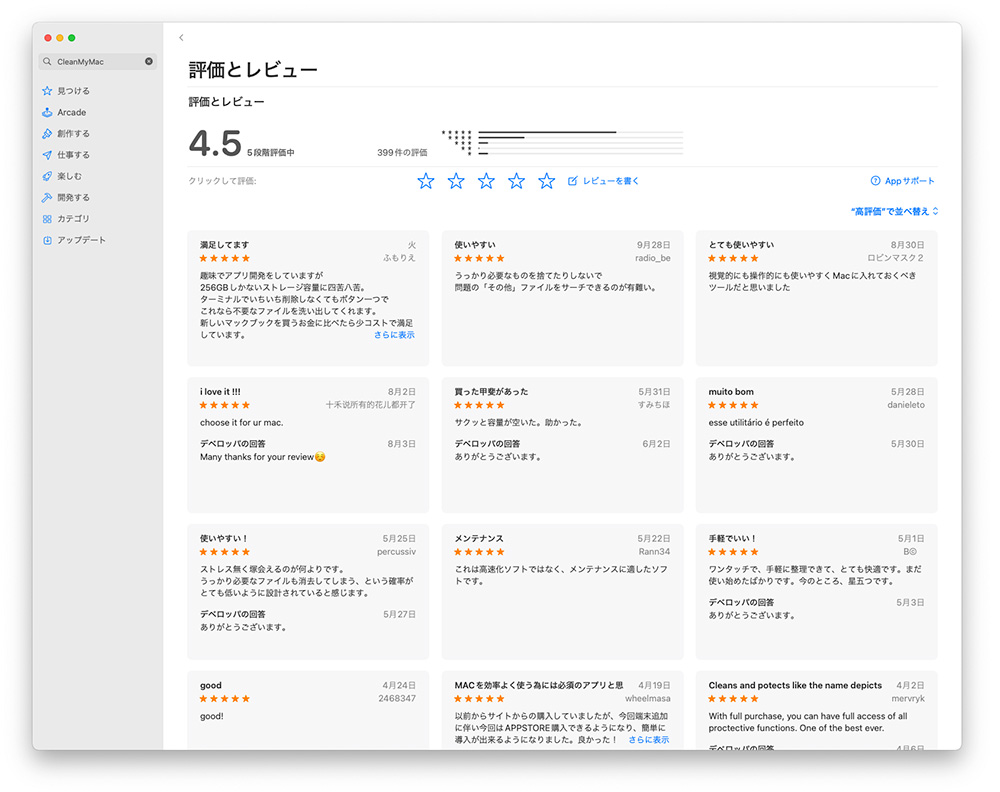Click reviewer name mervryk
1000x792 pixels.
point(908,698)
